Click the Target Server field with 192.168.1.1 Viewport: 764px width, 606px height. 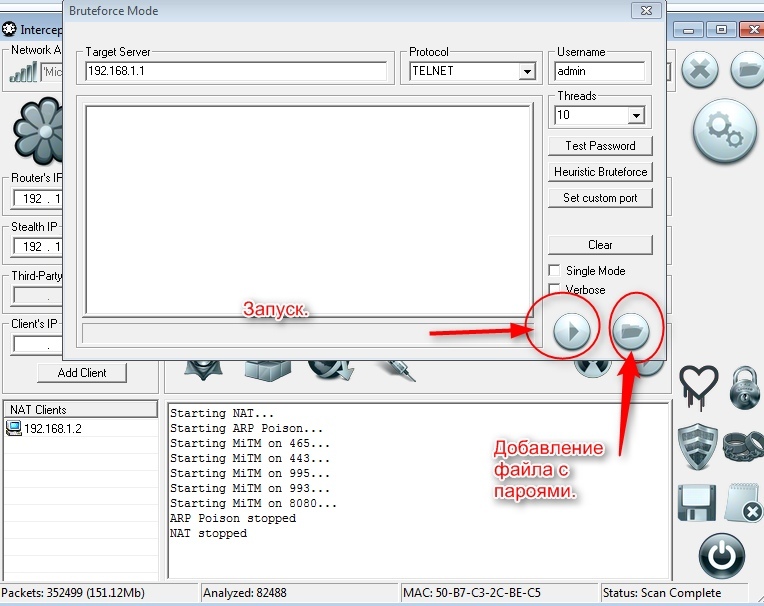tap(236, 72)
